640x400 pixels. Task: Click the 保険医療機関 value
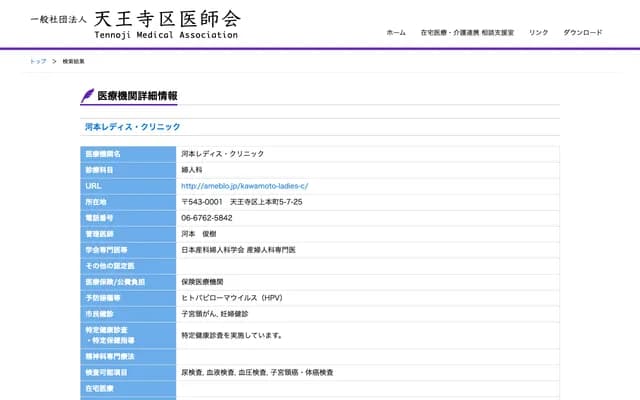pos(202,282)
